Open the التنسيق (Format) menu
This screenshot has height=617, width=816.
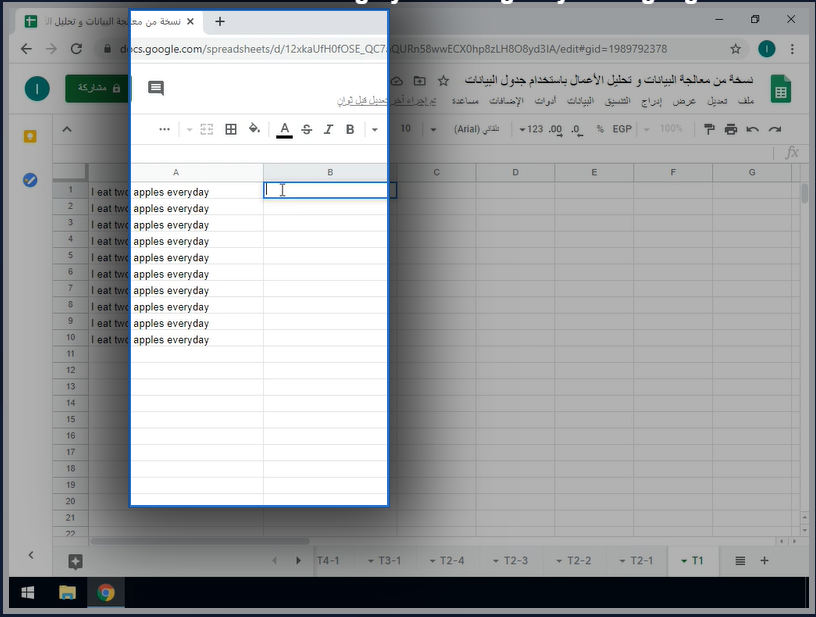pyautogui.click(x=617, y=101)
